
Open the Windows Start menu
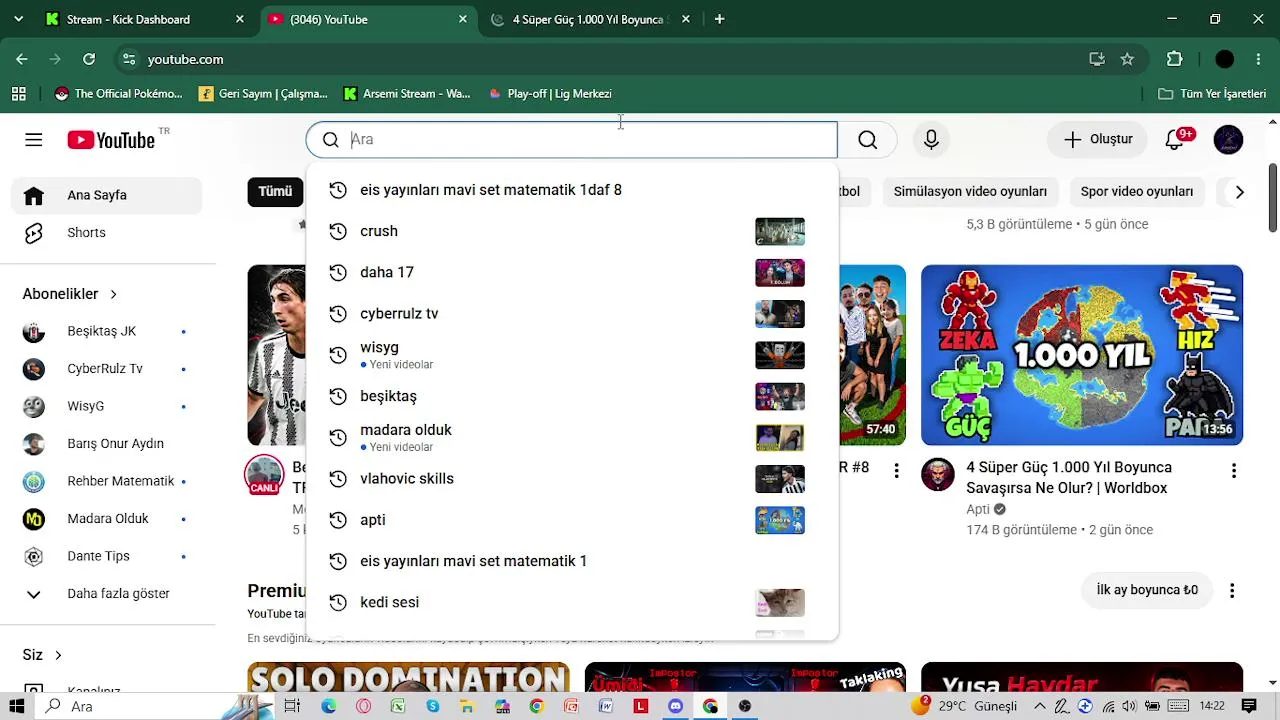(x=17, y=706)
